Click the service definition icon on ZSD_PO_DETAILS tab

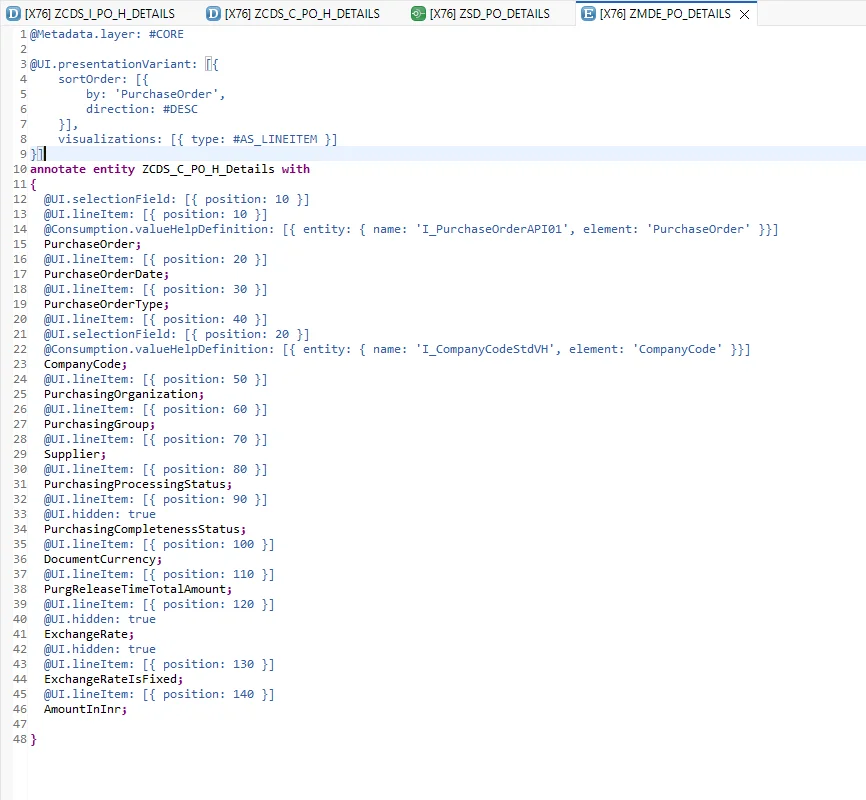(418, 14)
